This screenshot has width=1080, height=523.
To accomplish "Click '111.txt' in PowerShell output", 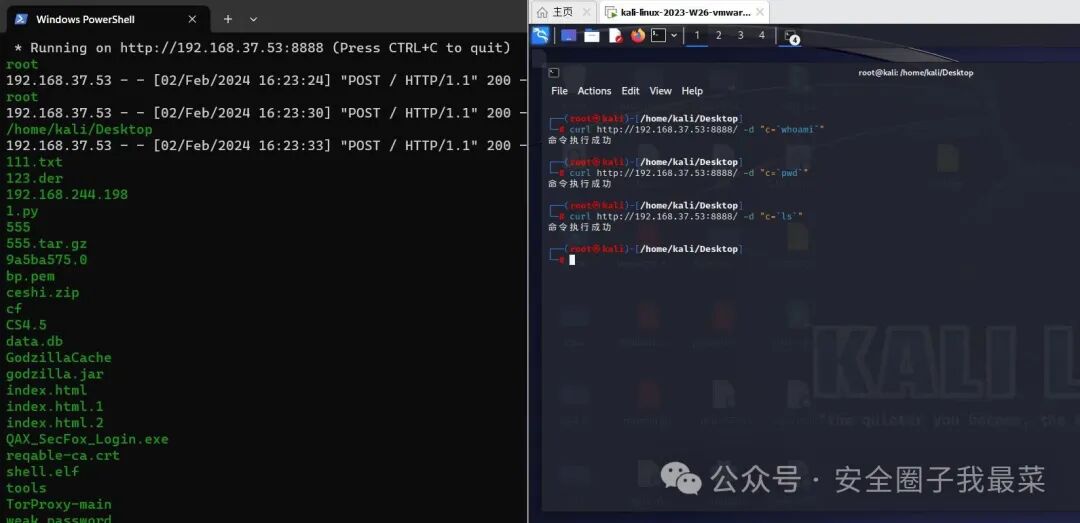I will pos(34,162).
